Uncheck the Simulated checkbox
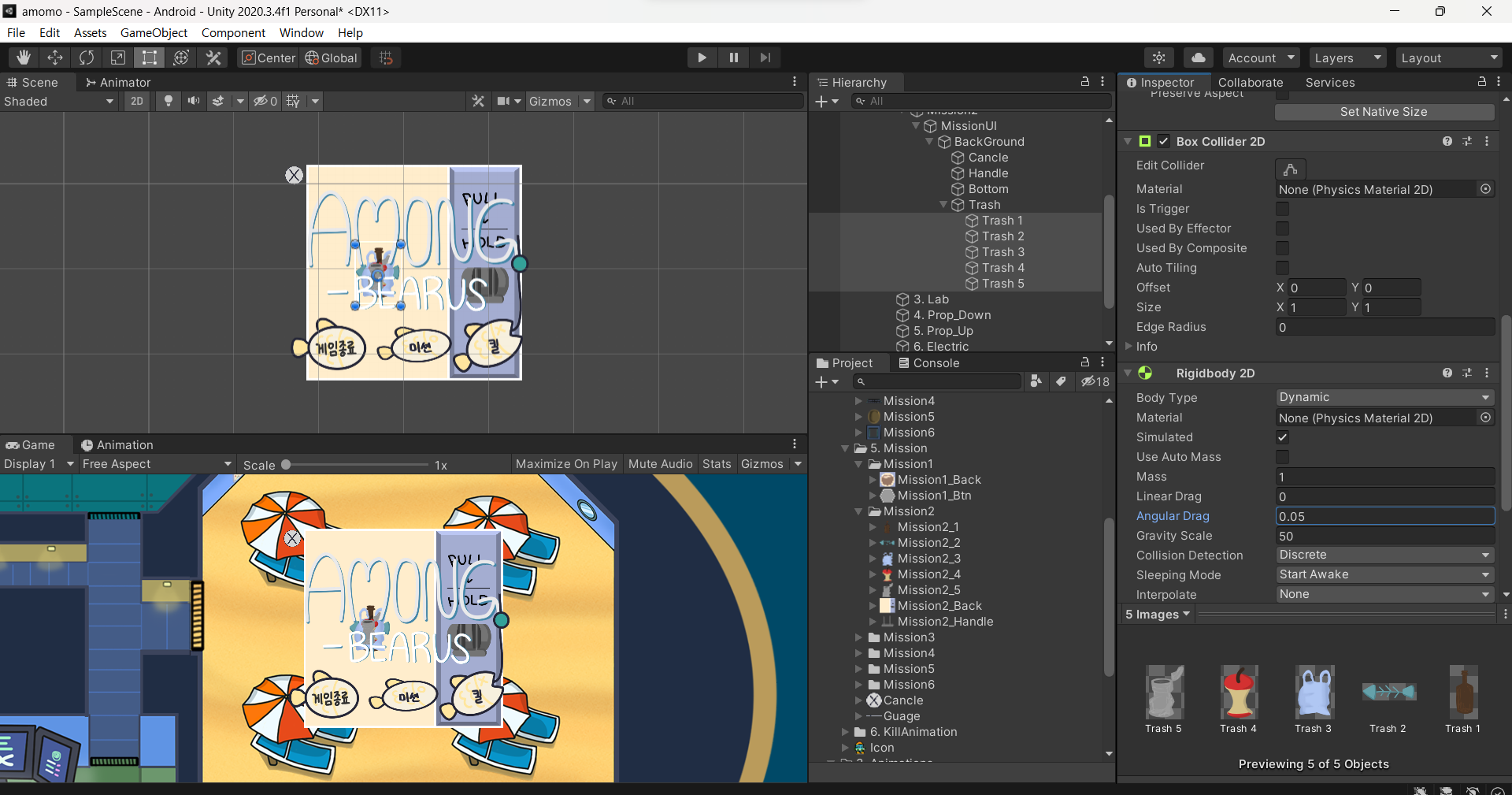 1282,437
